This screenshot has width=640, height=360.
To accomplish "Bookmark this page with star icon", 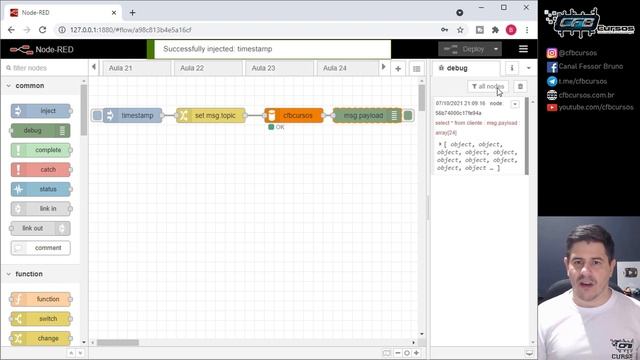I will point(460,30).
